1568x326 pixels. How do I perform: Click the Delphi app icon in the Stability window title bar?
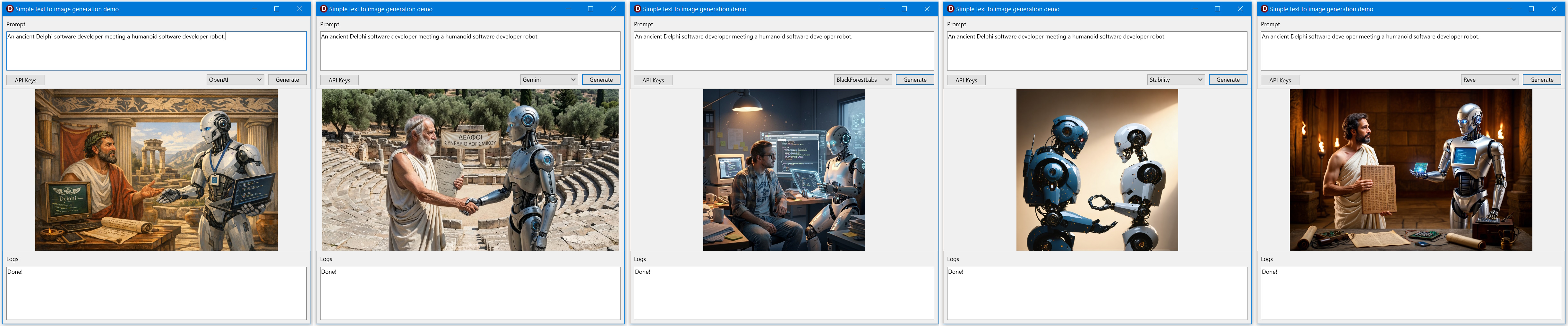coord(951,9)
